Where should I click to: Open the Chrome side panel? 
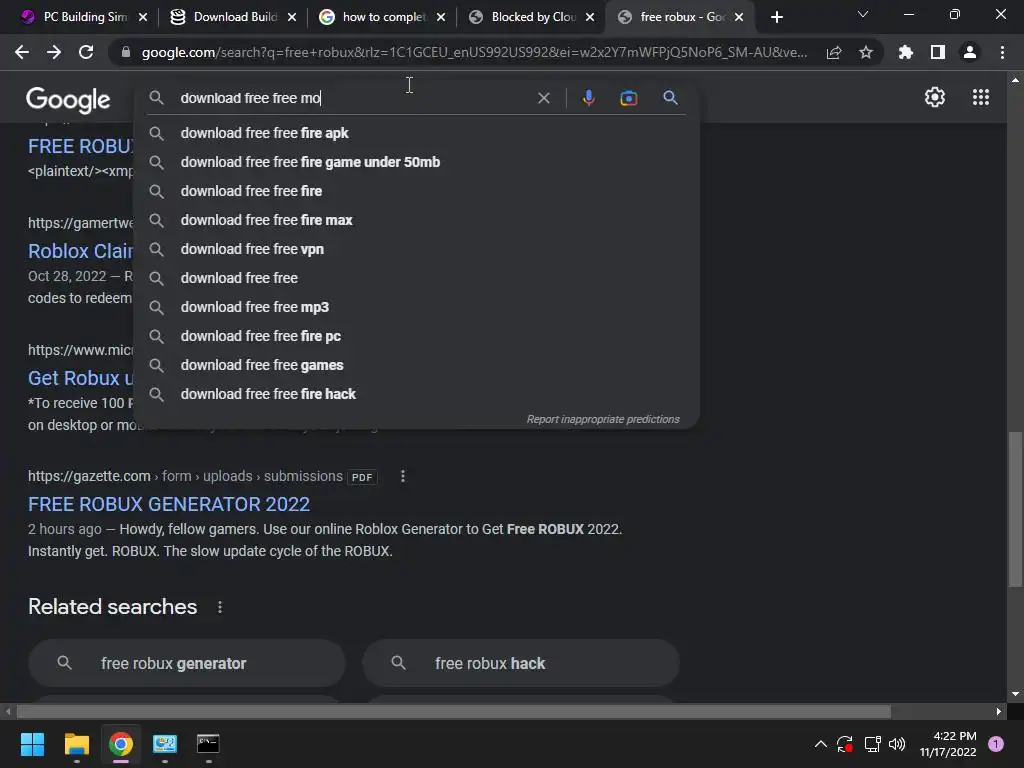[938, 52]
